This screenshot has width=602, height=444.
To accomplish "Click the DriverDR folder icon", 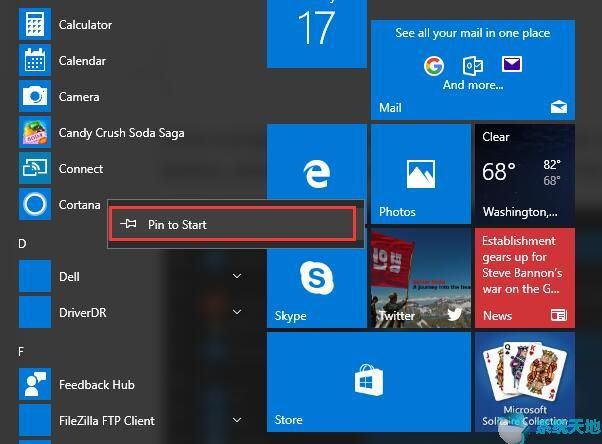I will tap(35, 312).
